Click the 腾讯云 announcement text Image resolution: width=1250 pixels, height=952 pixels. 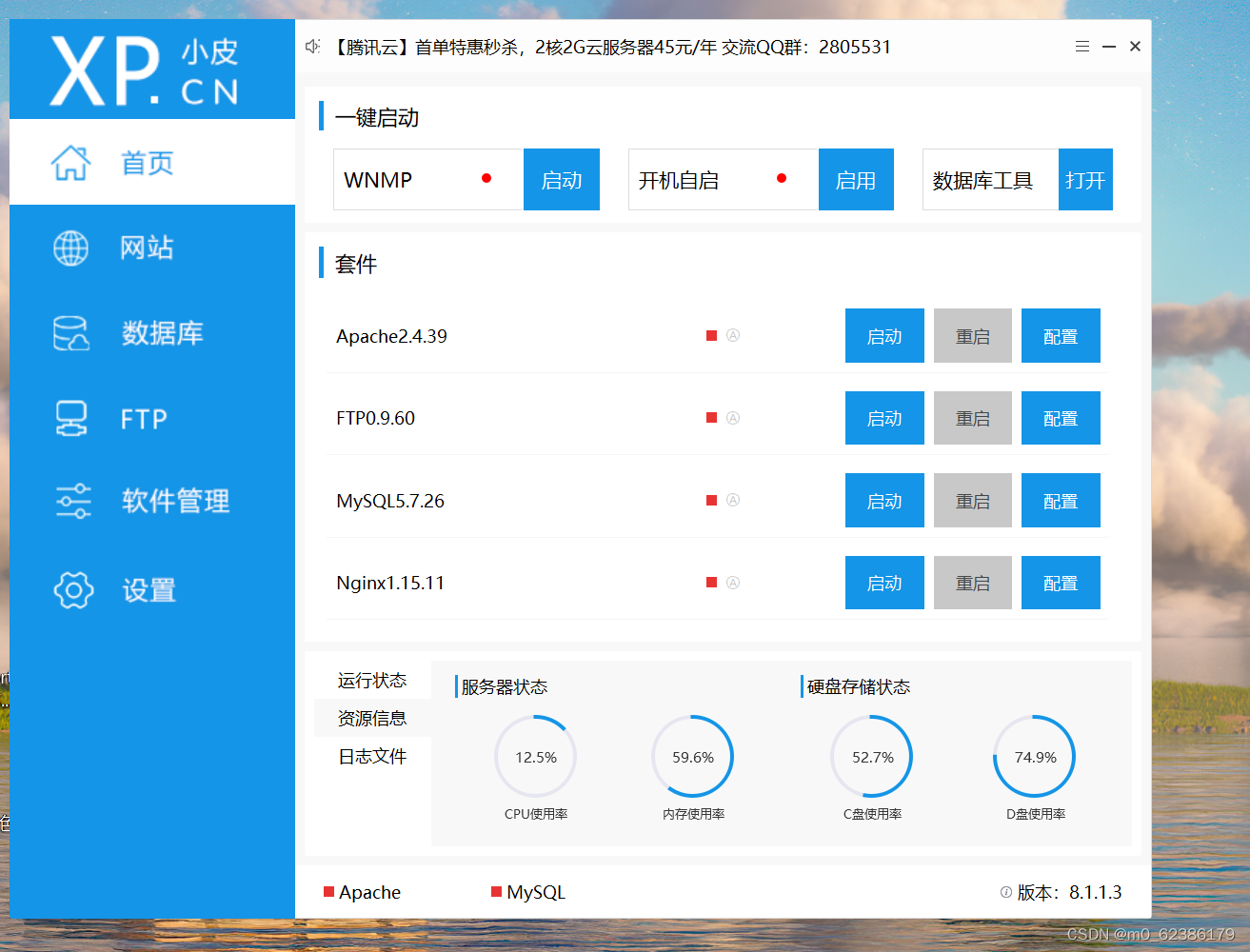tap(611, 47)
